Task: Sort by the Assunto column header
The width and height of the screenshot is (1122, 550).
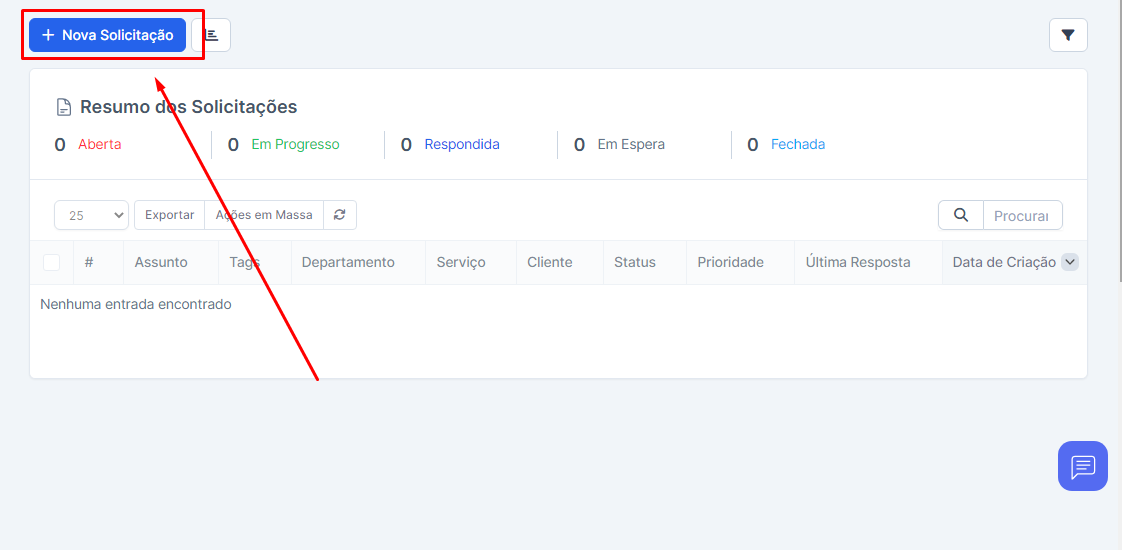Action: [161, 262]
